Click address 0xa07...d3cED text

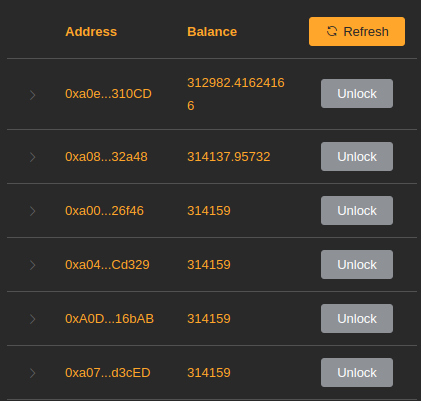(108, 373)
